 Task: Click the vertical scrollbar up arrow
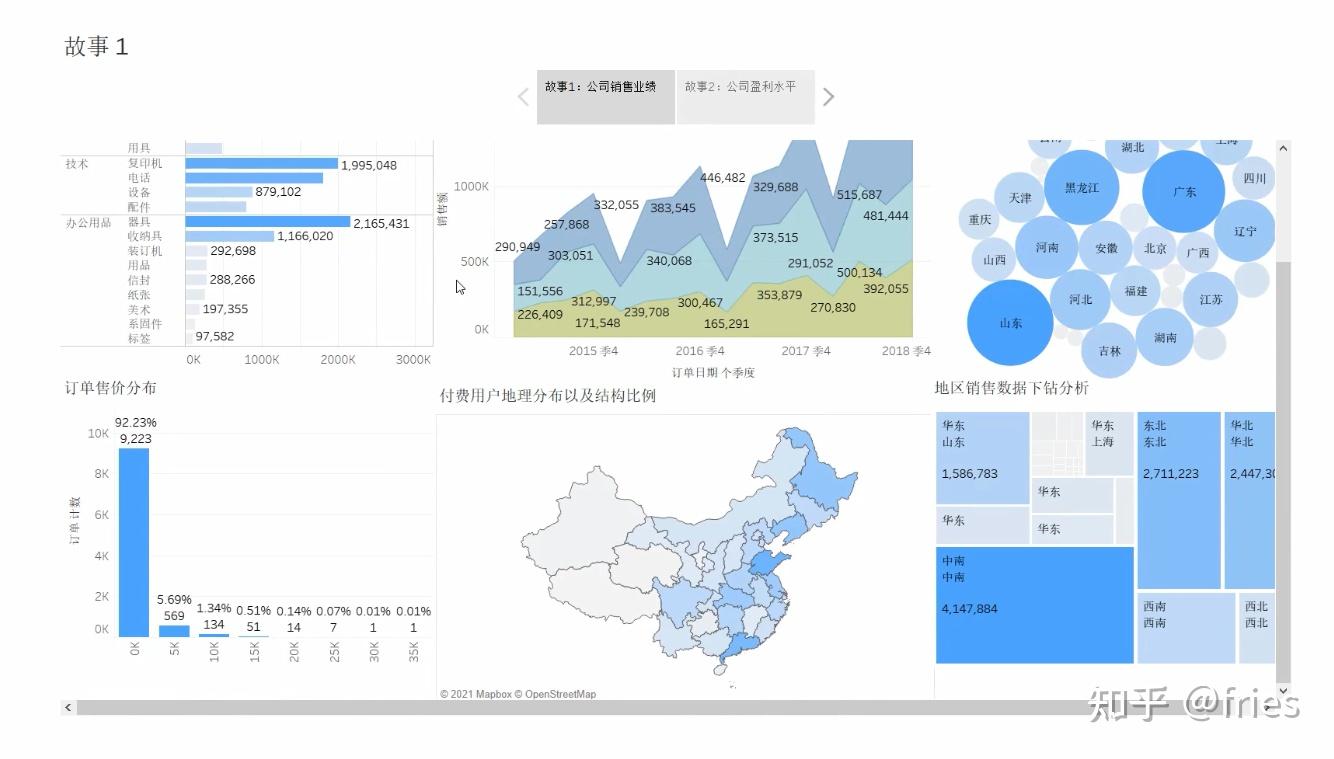pos(1283,148)
